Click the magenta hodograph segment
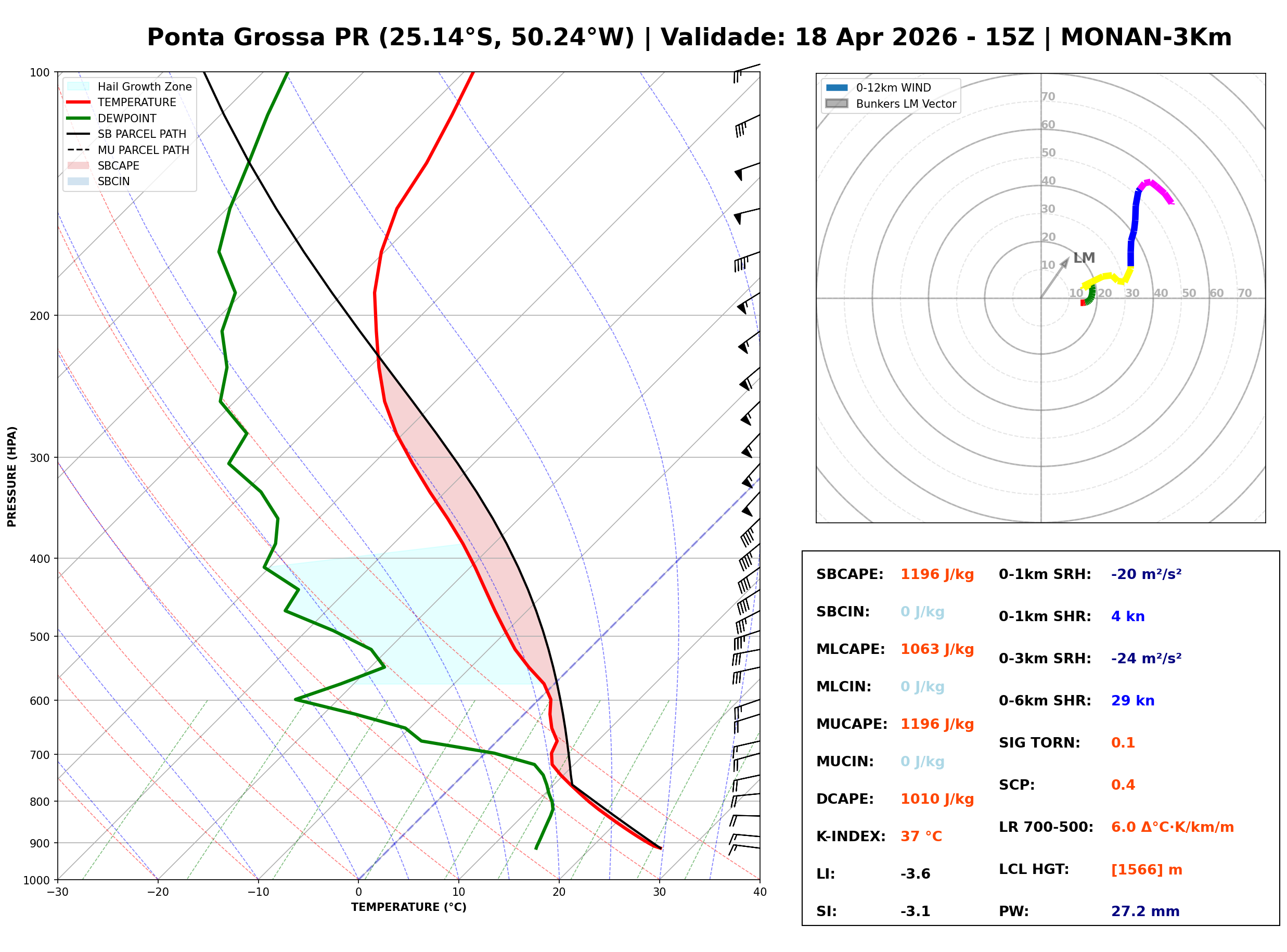 [x=1158, y=189]
